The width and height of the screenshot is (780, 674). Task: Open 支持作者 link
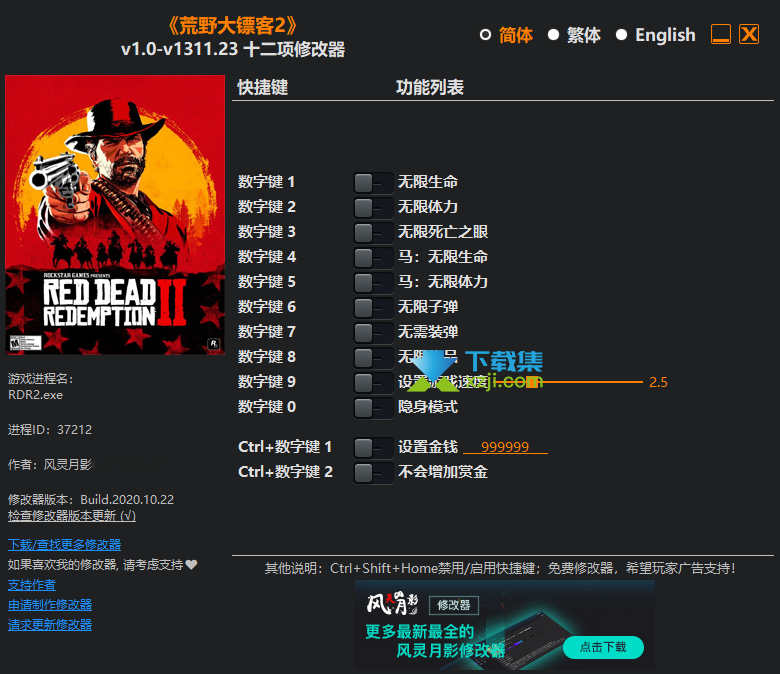(32, 585)
